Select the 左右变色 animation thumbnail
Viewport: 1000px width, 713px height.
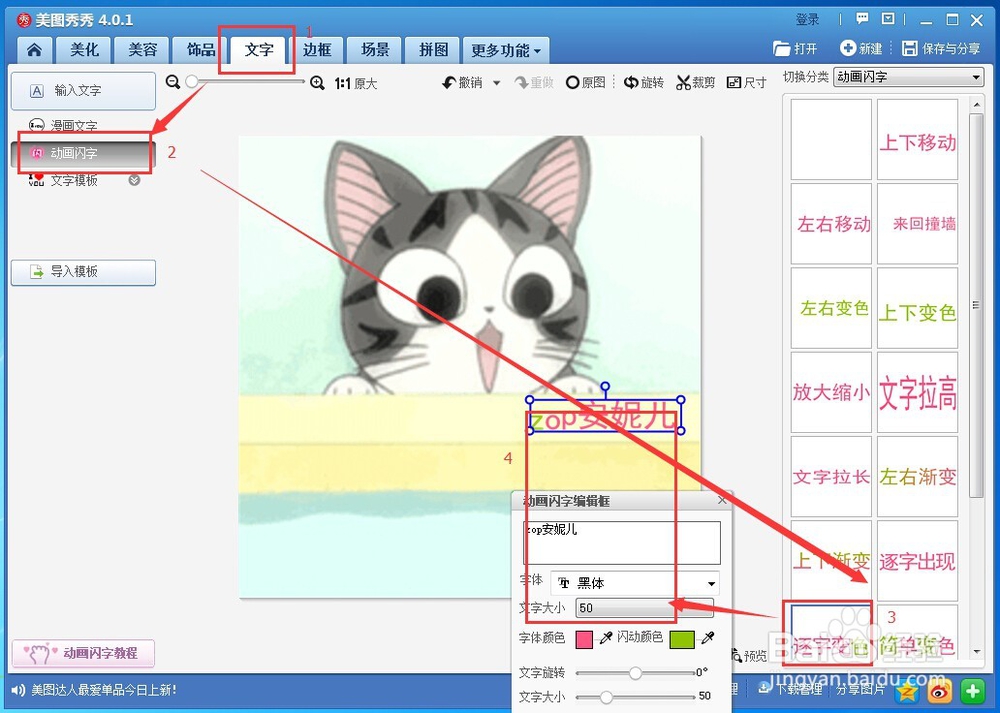[x=831, y=308]
